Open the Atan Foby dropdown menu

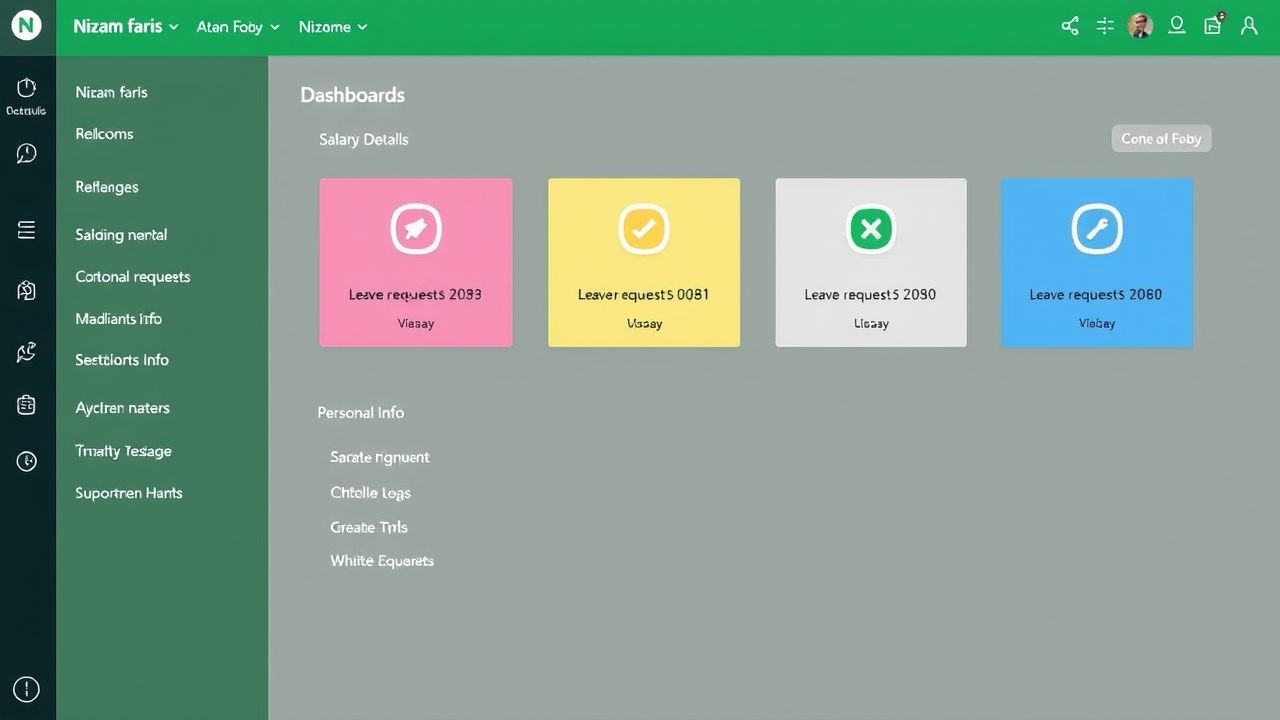click(x=237, y=26)
